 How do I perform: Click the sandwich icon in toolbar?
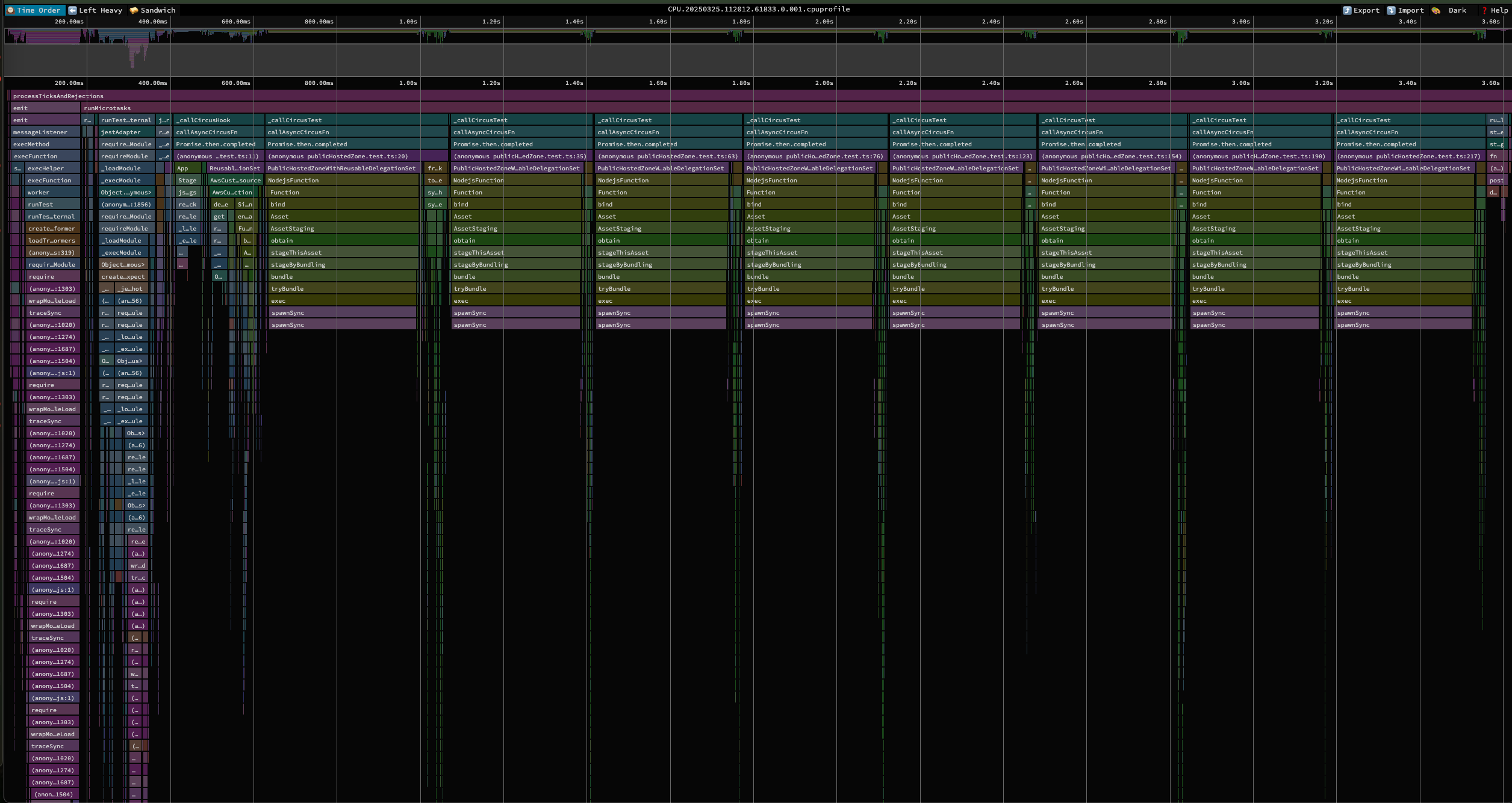coord(134,10)
